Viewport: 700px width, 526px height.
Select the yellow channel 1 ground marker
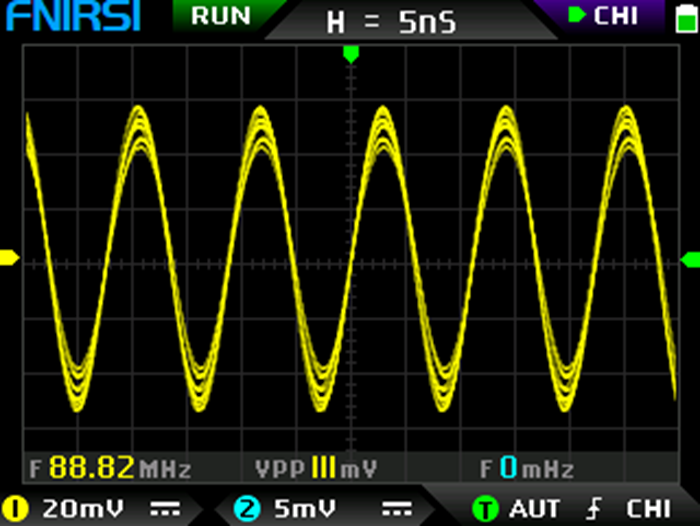pyautogui.click(x=9, y=258)
